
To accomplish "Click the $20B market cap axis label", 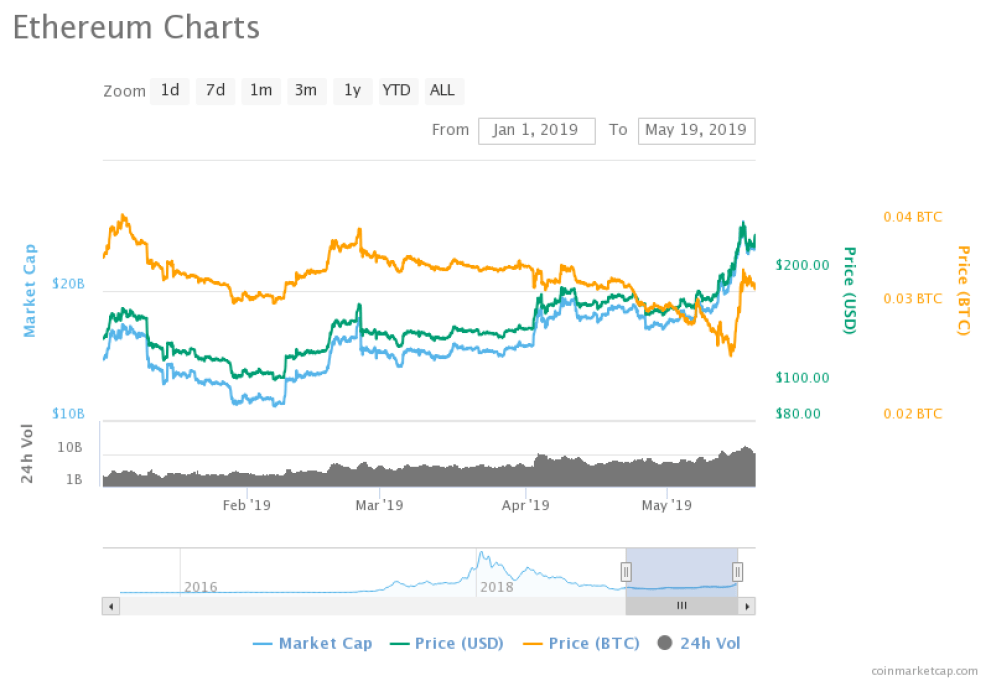I will pyautogui.click(x=68, y=283).
